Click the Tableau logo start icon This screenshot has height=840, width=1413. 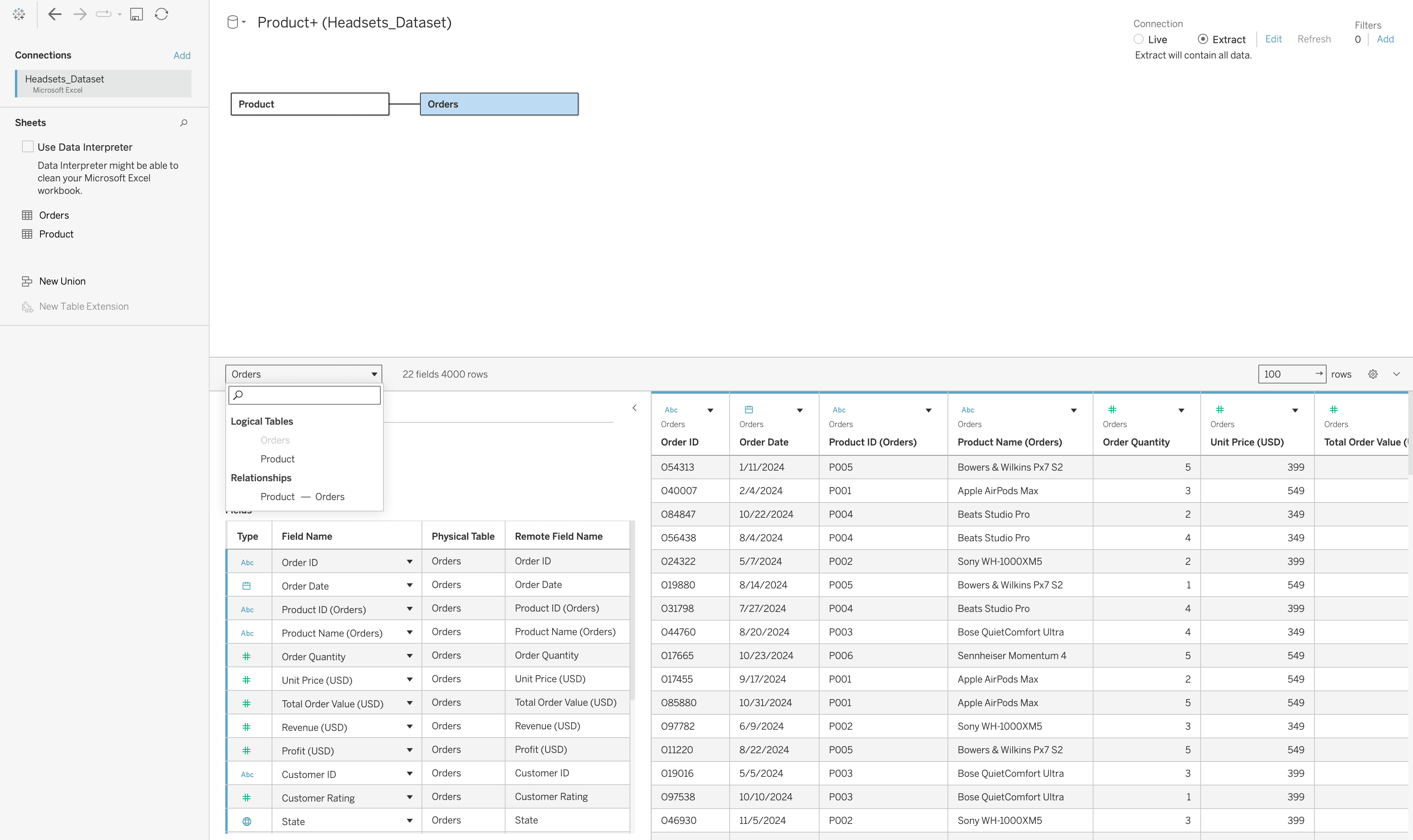(19, 14)
